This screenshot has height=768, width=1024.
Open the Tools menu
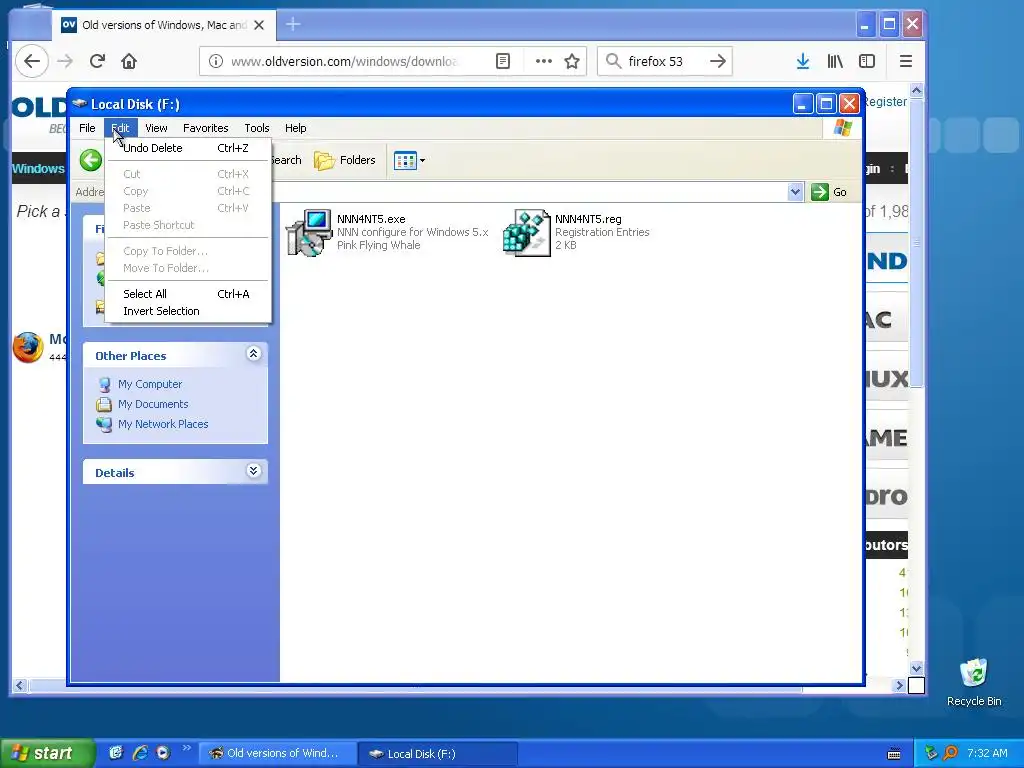pyautogui.click(x=257, y=128)
